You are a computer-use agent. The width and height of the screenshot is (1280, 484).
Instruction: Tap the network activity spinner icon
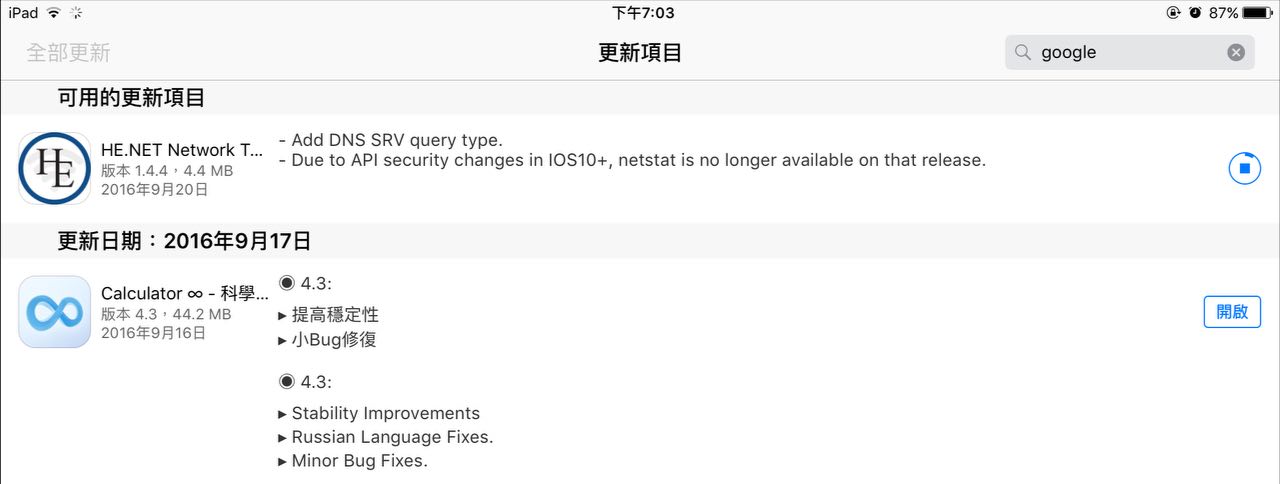pyautogui.click(x=77, y=13)
